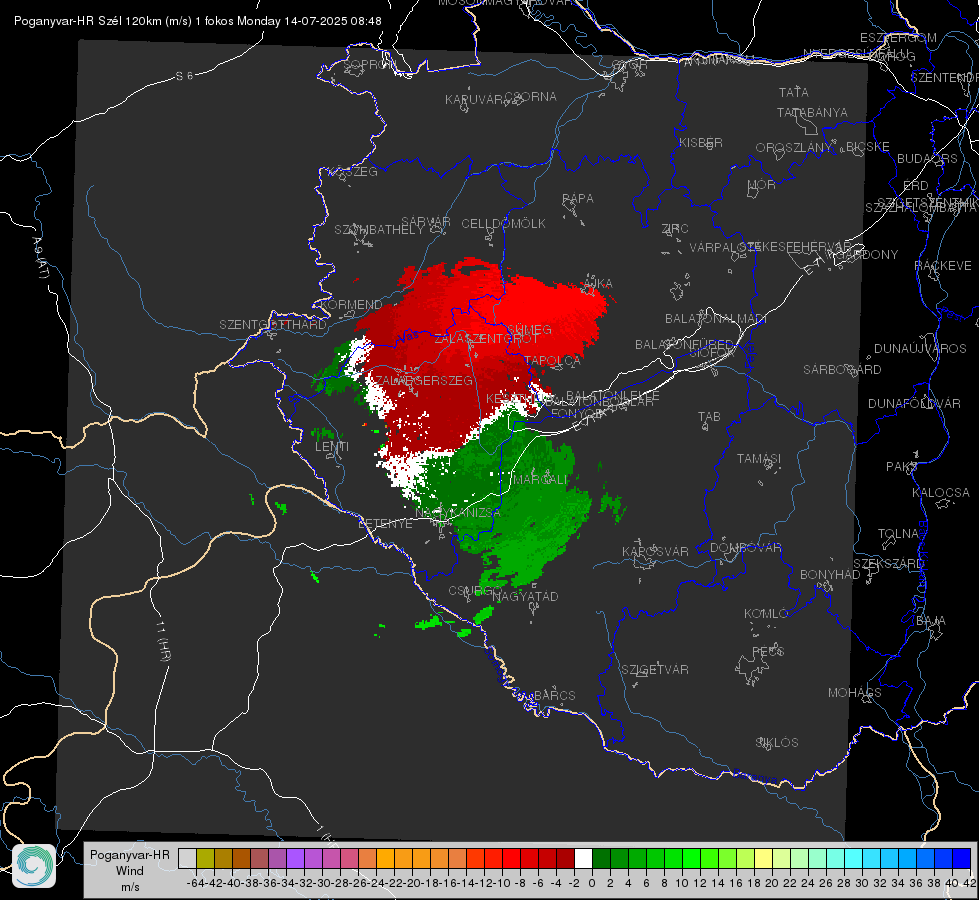Select the pale yellow legend swatch near 18
979x900 pixels.
click(764, 858)
